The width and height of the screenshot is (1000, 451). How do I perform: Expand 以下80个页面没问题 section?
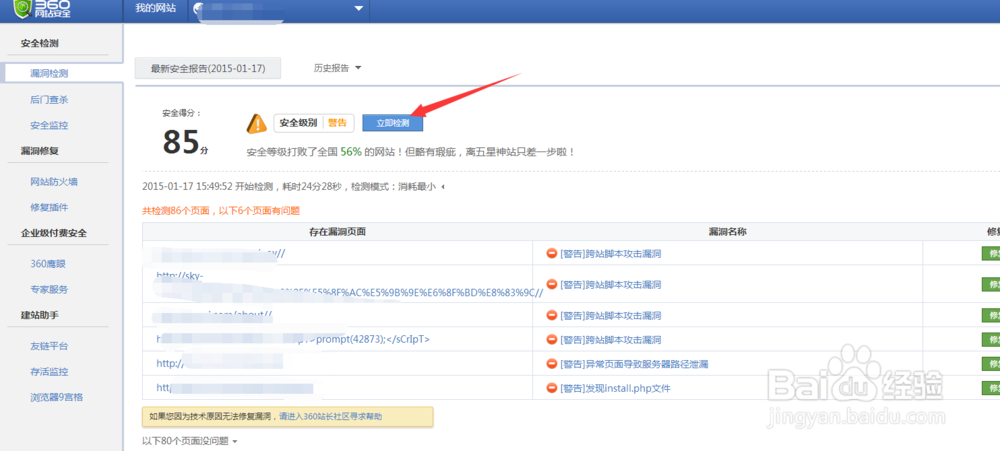click(x=189, y=441)
